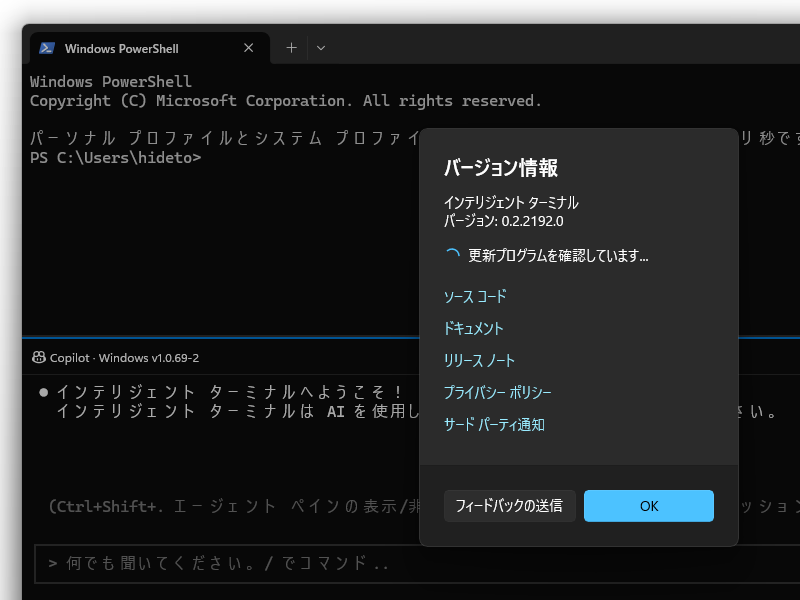Click the 更新プログラムを確認しています... status text
This screenshot has width=800, height=600.
click(x=558, y=256)
